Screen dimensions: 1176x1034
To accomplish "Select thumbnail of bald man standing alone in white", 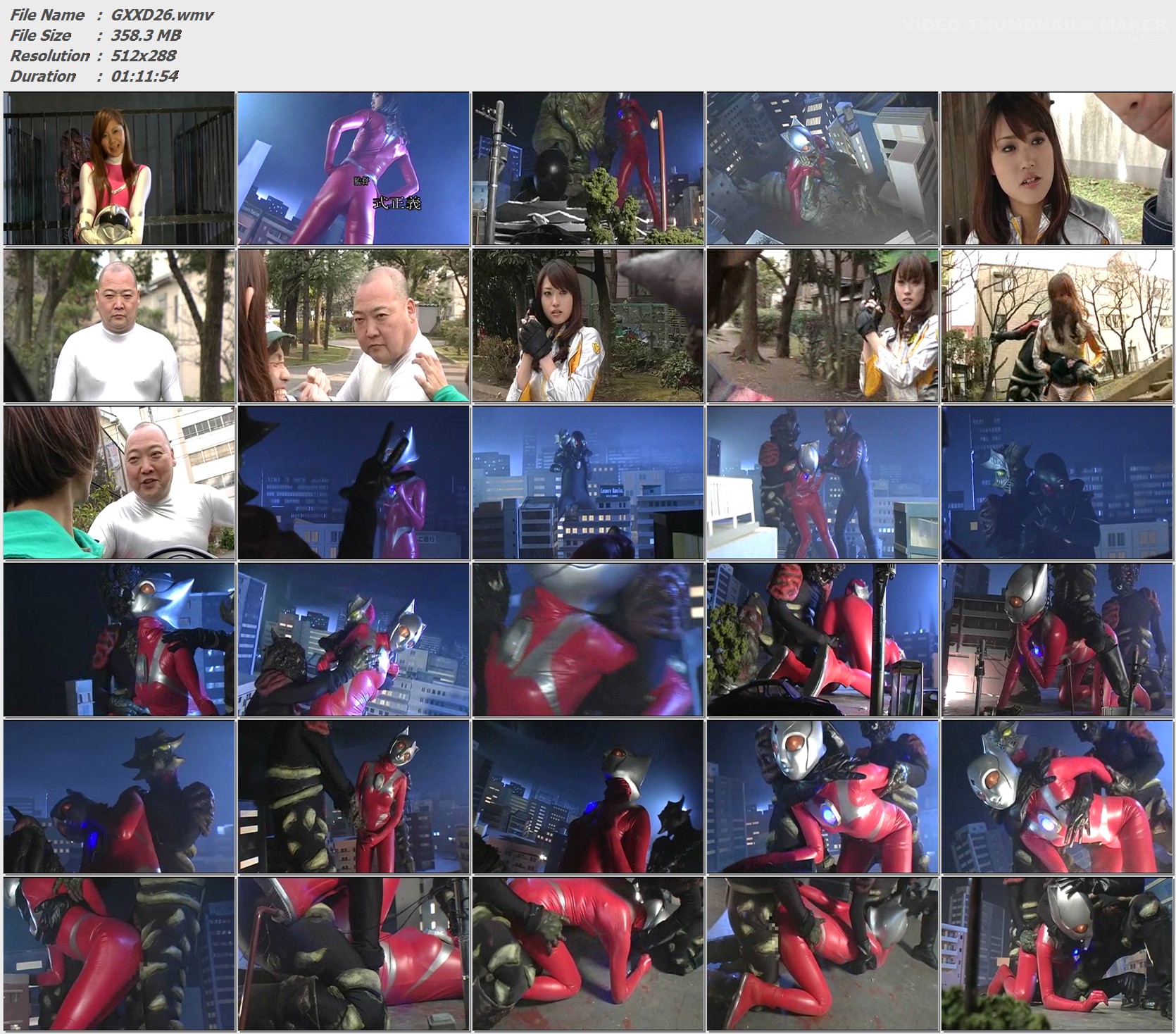I will tap(119, 325).
